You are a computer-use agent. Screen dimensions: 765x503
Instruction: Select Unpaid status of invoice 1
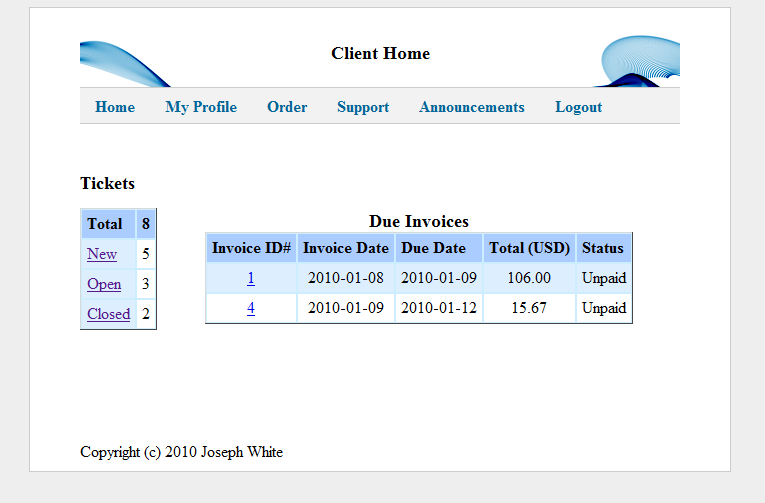point(604,278)
